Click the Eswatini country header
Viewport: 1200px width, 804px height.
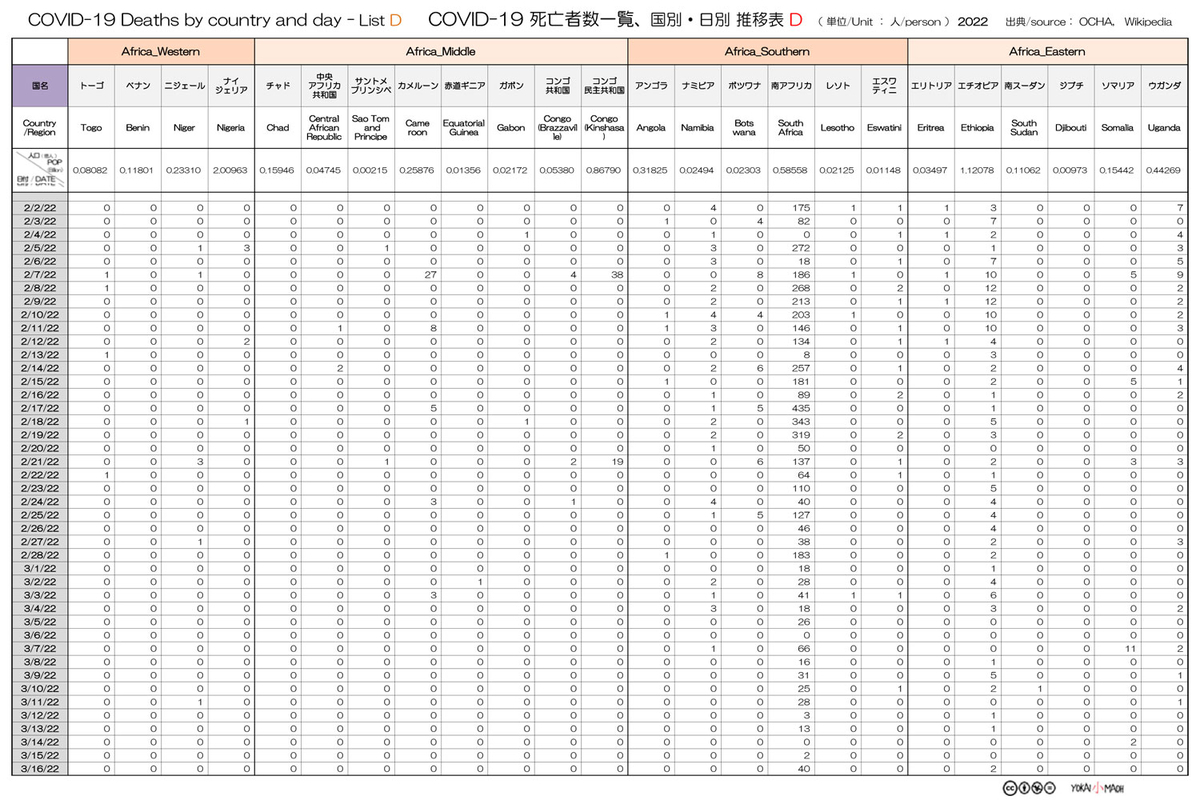pyautogui.click(x=884, y=128)
